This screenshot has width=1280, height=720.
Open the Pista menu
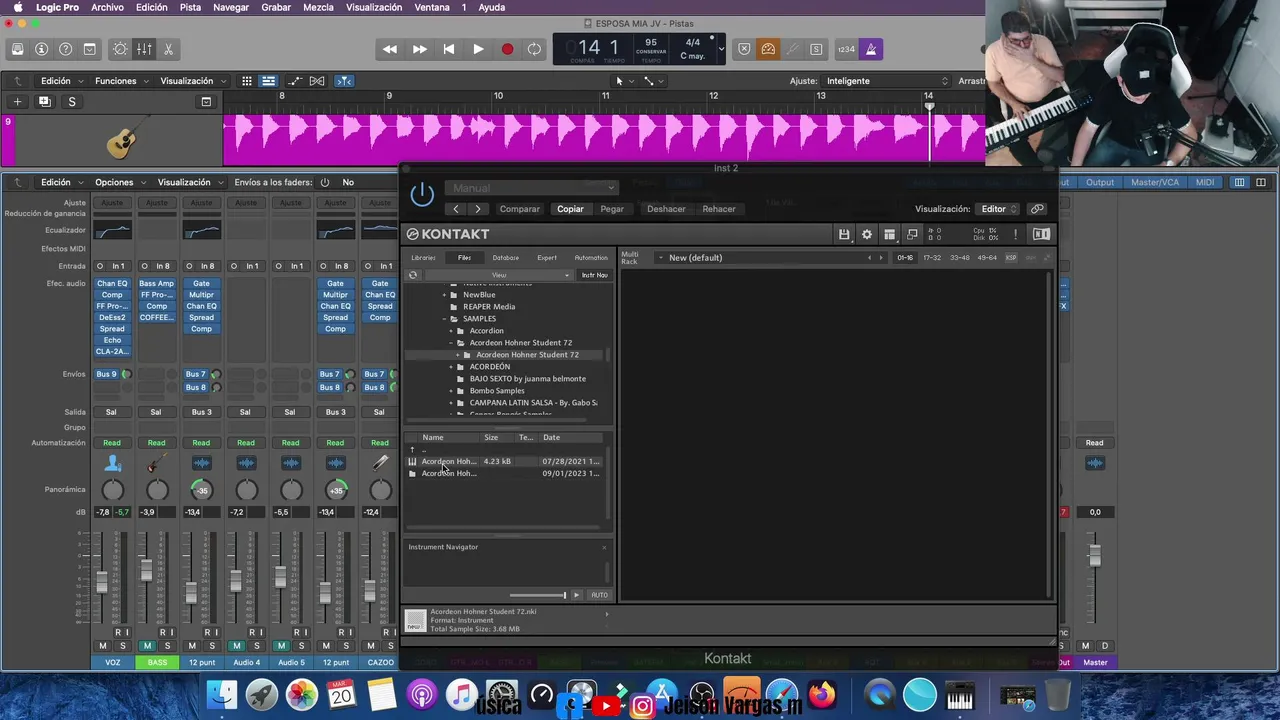pyautogui.click(x=190, y=7)
